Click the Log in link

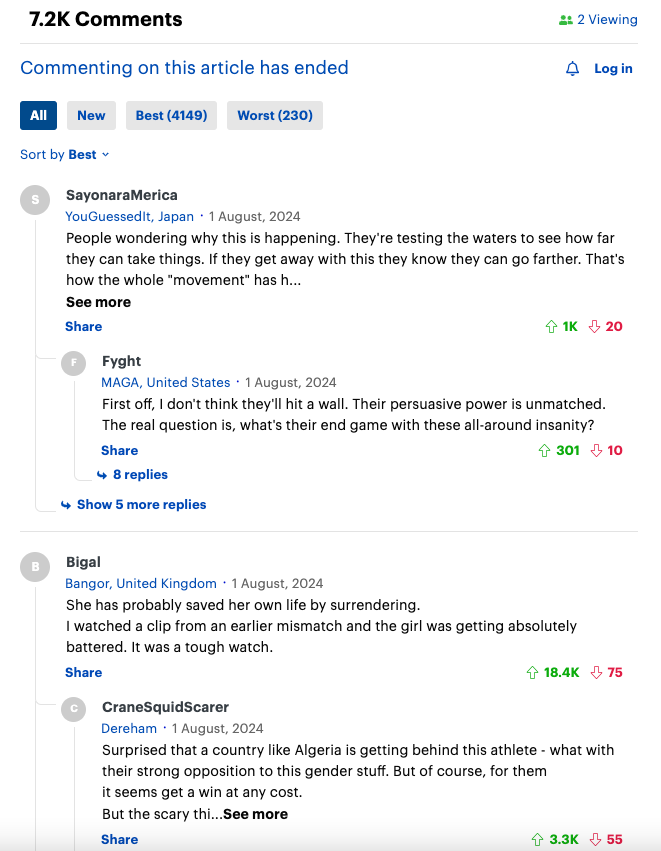(x=613, y=69)
